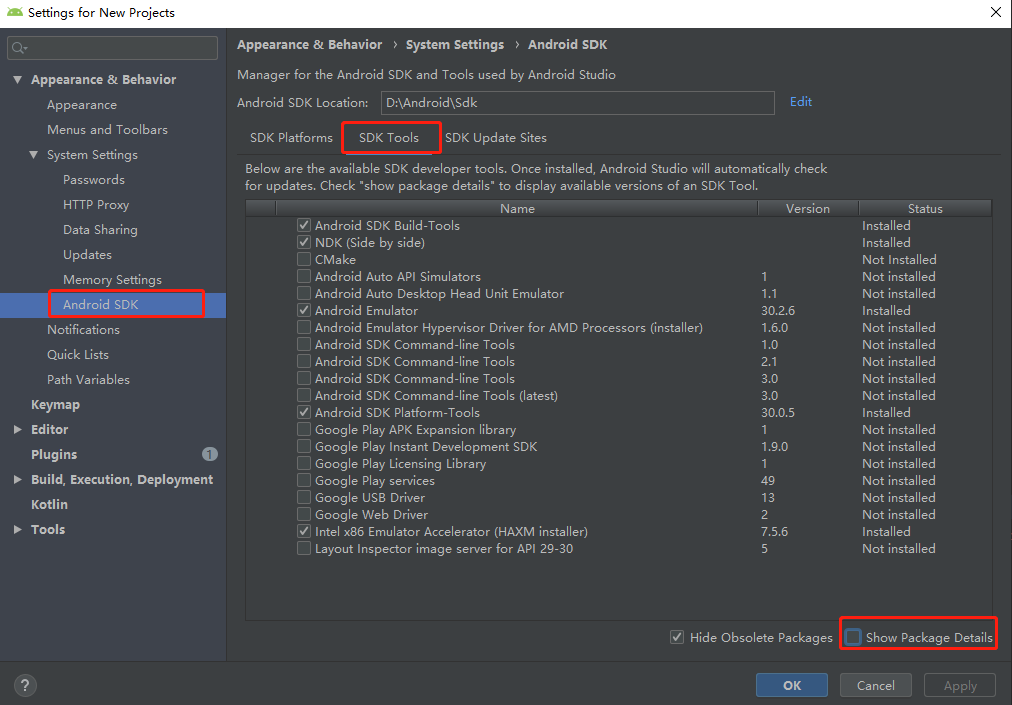Sort table by Version column header

(808, 209)
